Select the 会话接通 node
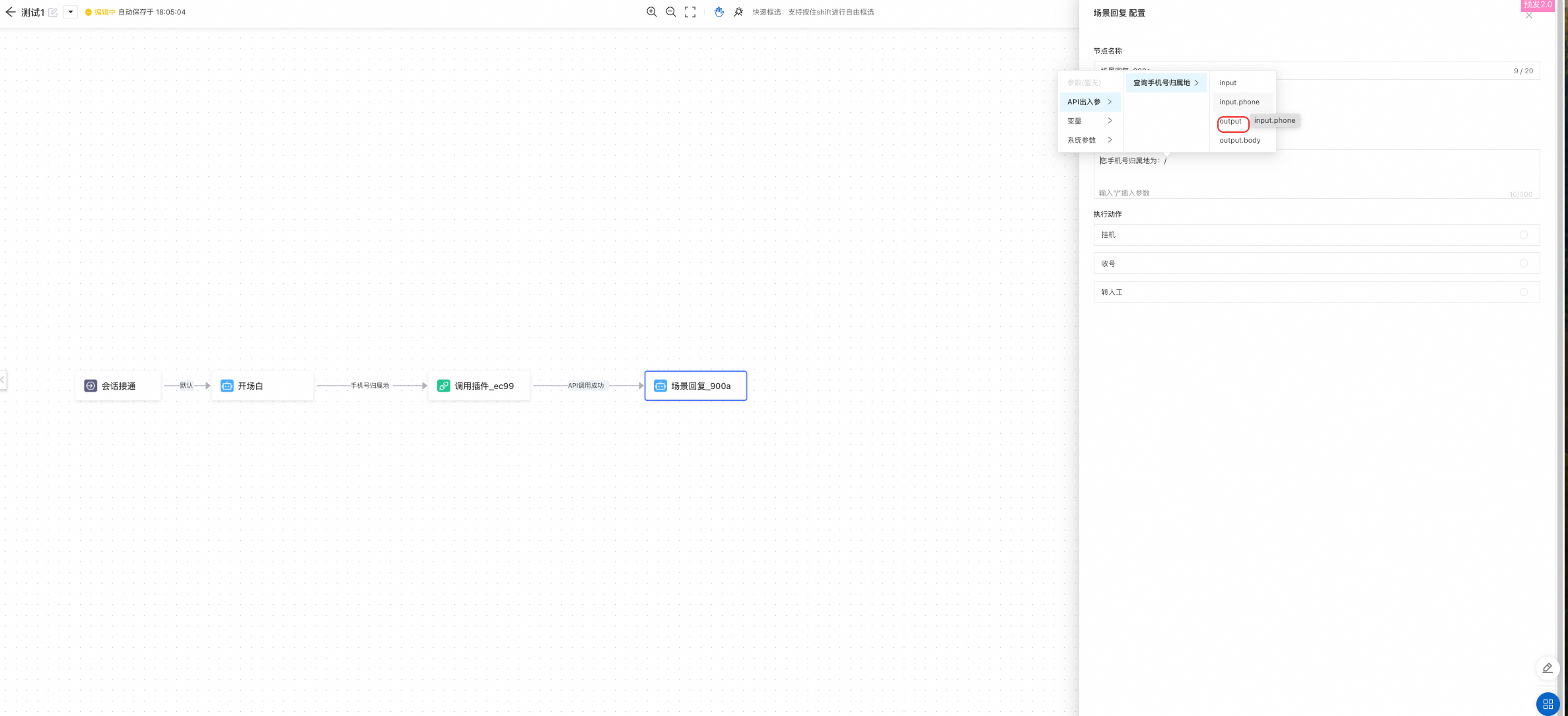Image resolution: width=1568 pixels, height=716 pixels. point(118,386)
